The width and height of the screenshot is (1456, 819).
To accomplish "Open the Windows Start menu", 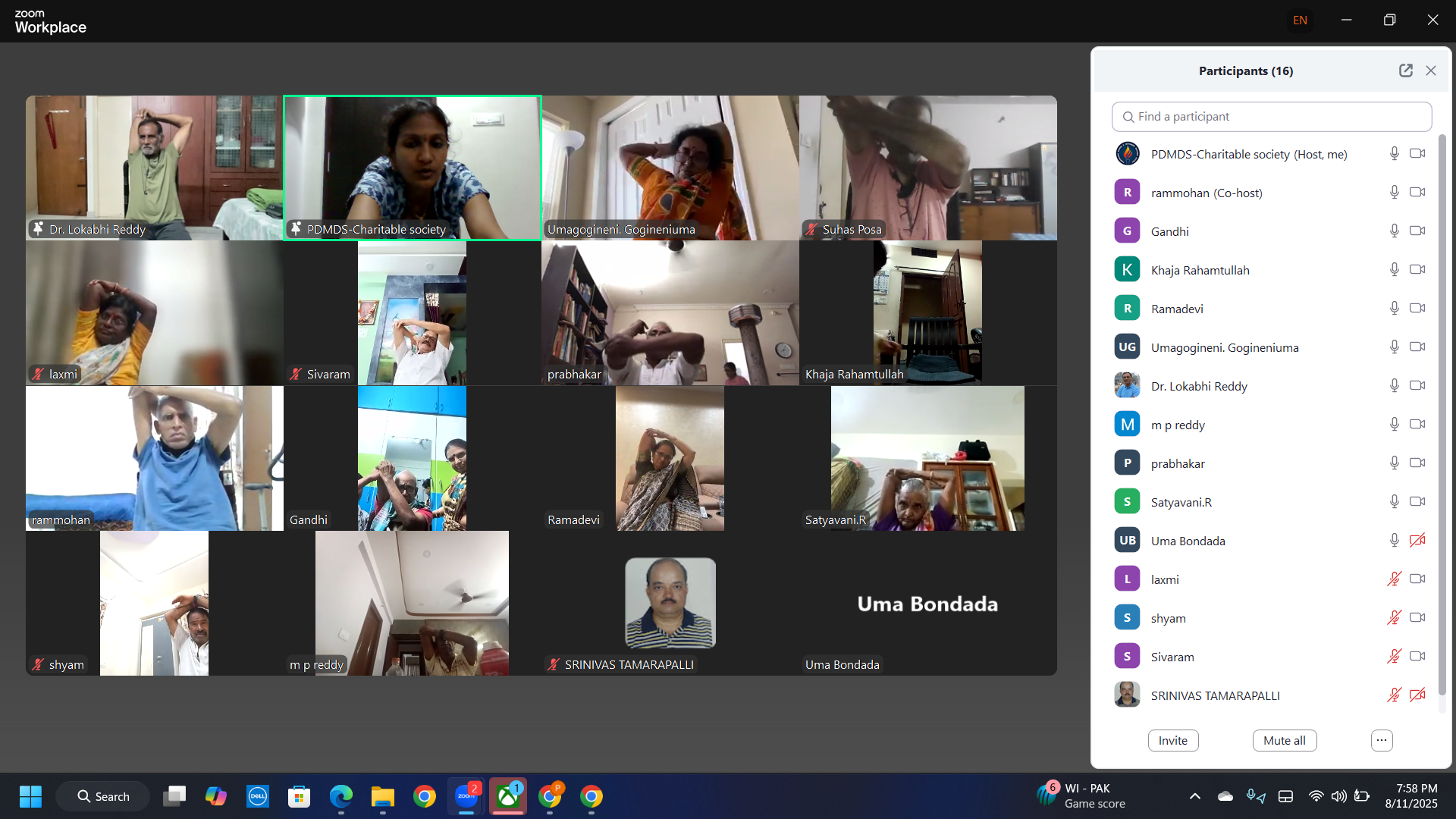I will [x=31, y=797].
